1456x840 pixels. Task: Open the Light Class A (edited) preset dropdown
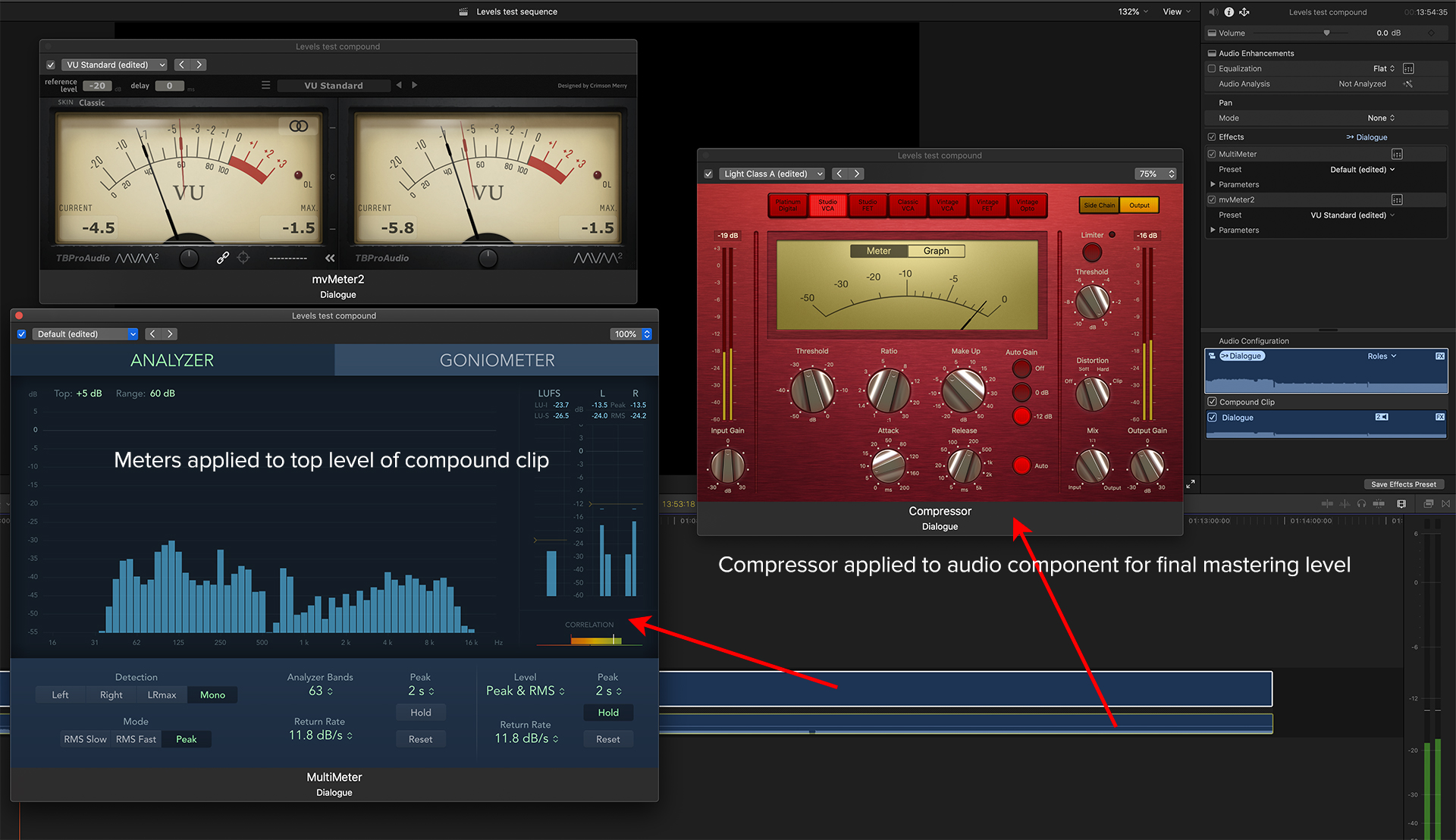click(x=772, y=174)
